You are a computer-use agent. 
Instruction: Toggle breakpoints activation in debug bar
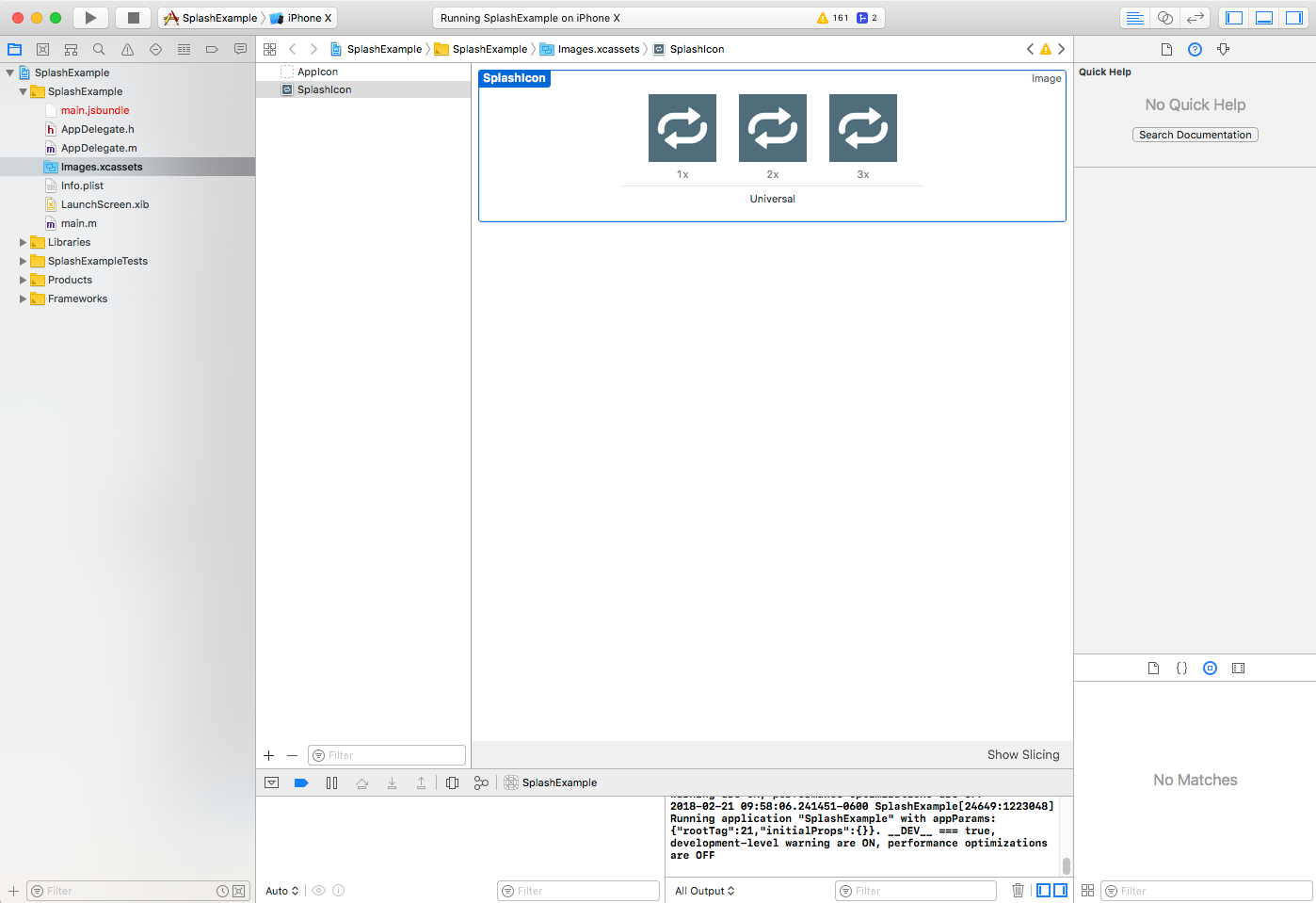[301, 782]
